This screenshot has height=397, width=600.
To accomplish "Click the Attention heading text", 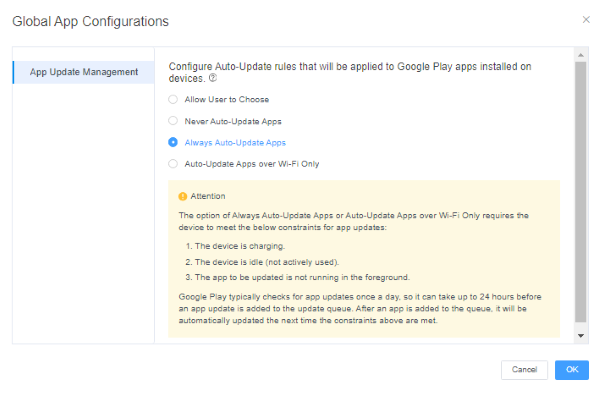I will click(208, 196).
